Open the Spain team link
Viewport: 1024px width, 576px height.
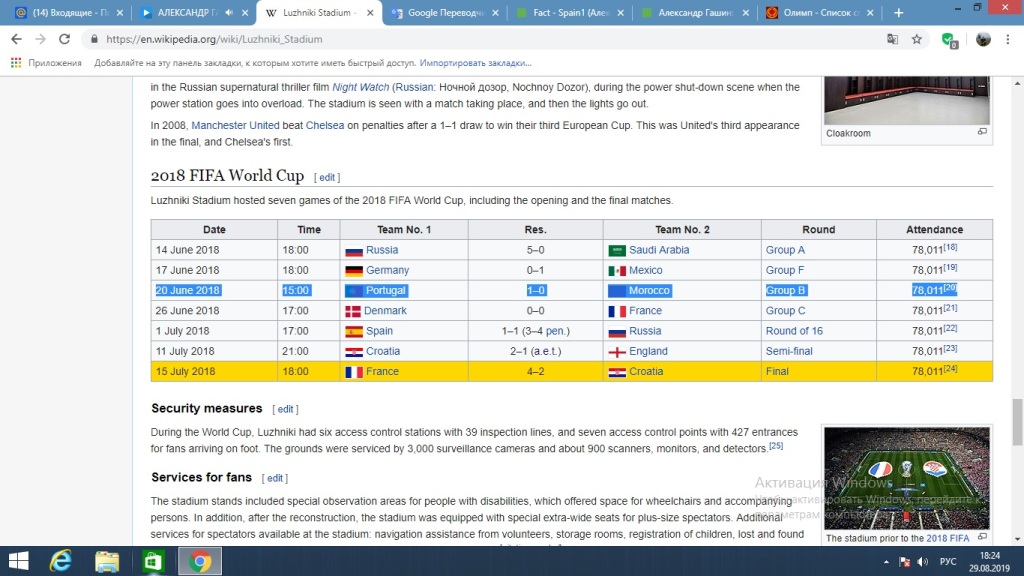(379, 330)
